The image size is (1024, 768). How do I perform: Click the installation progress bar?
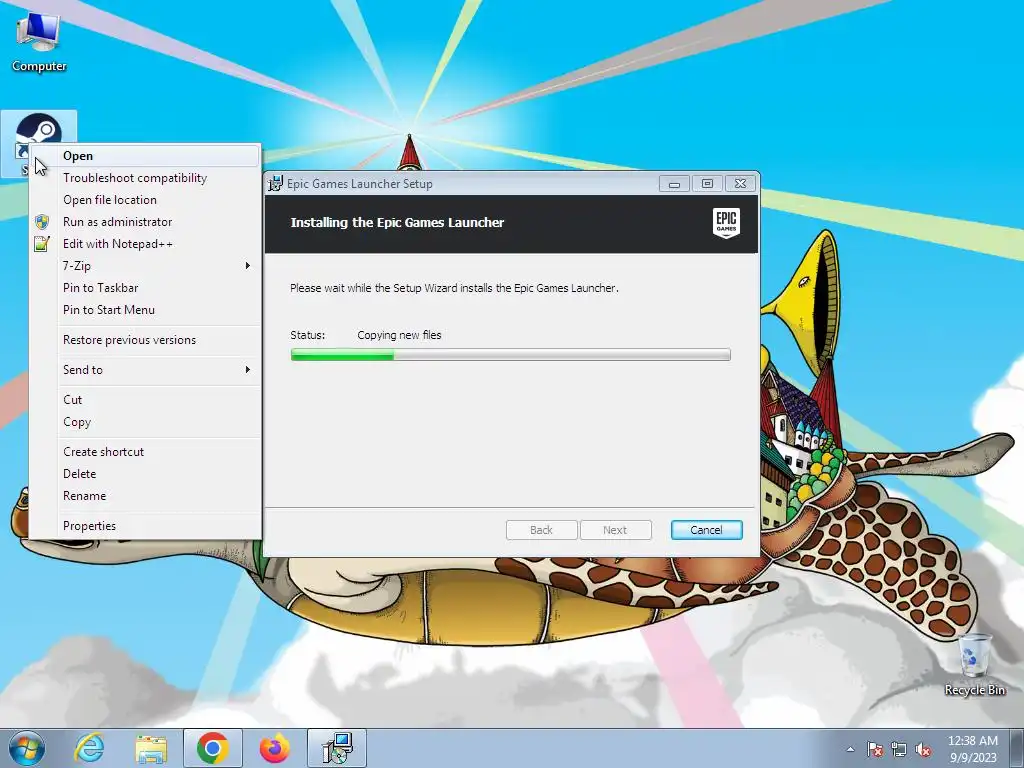(x=511, y=355)
